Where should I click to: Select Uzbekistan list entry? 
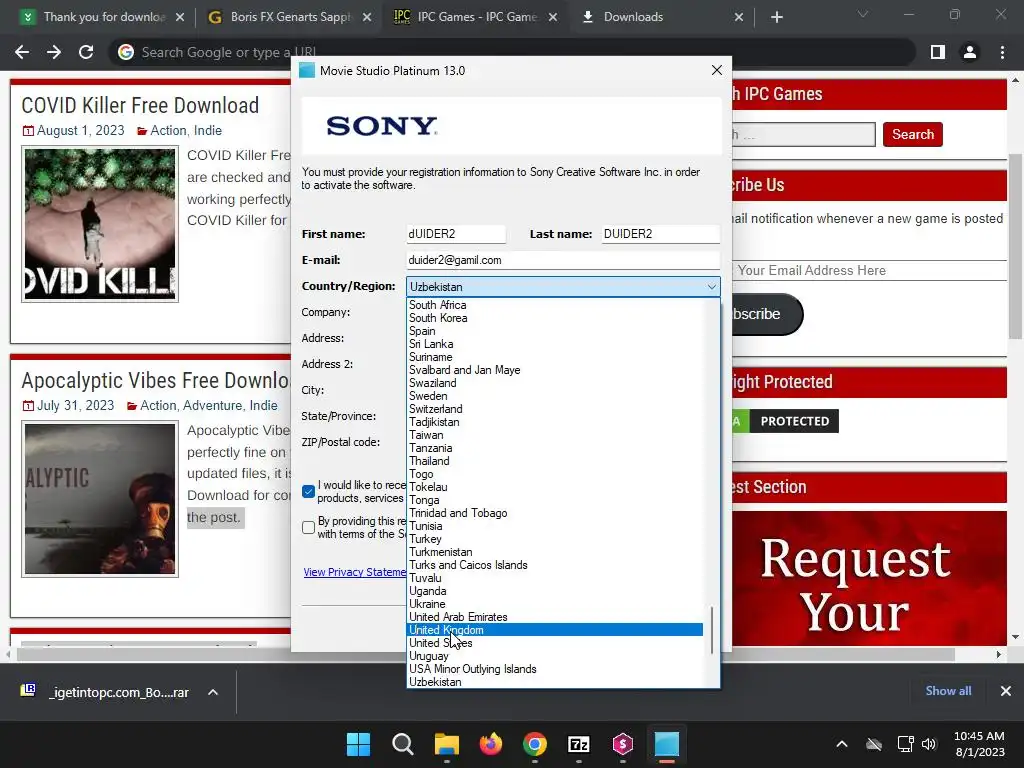pyautogui.click(x=554, y=682)
